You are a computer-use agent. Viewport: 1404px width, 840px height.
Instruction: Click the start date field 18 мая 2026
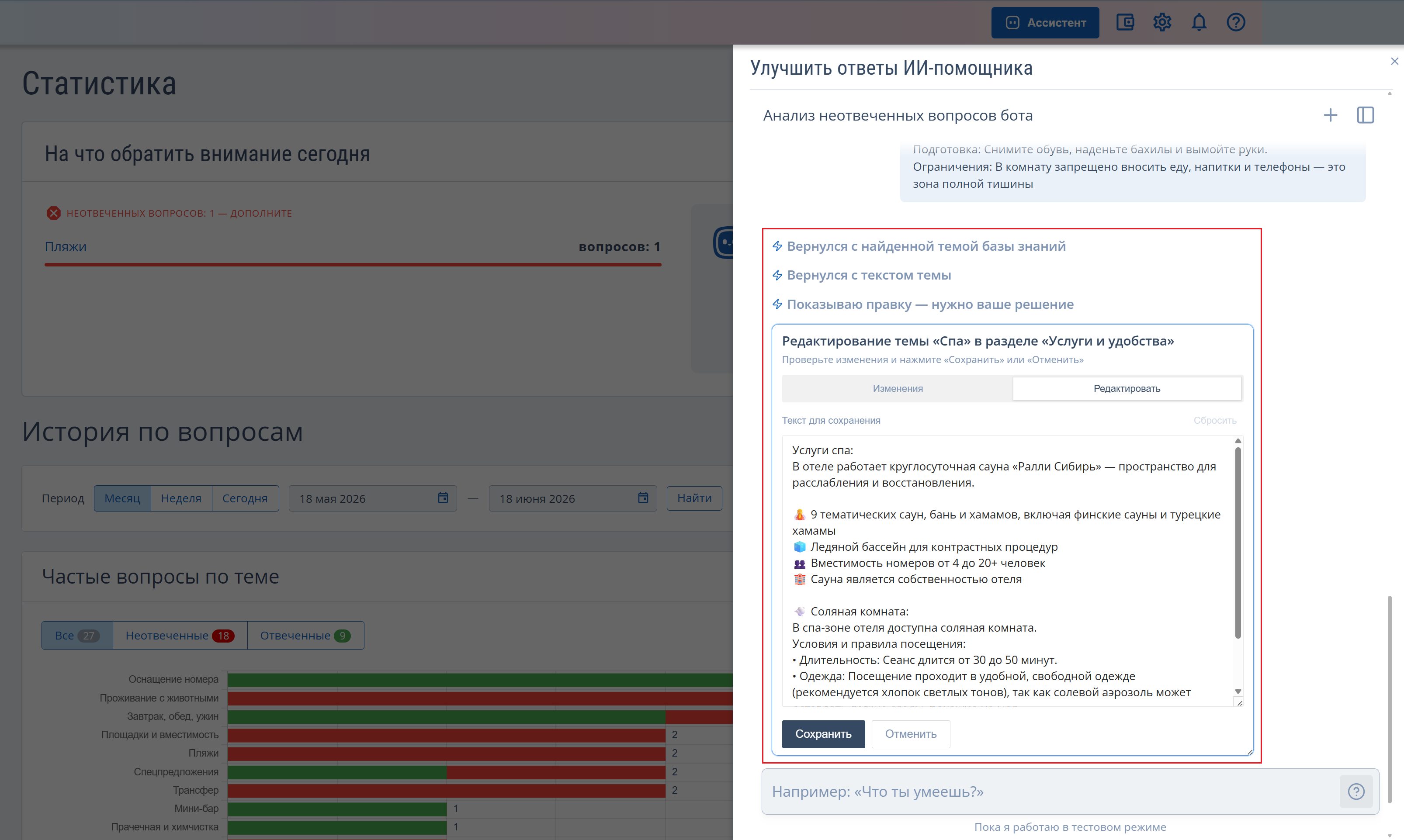pos(372,499)
